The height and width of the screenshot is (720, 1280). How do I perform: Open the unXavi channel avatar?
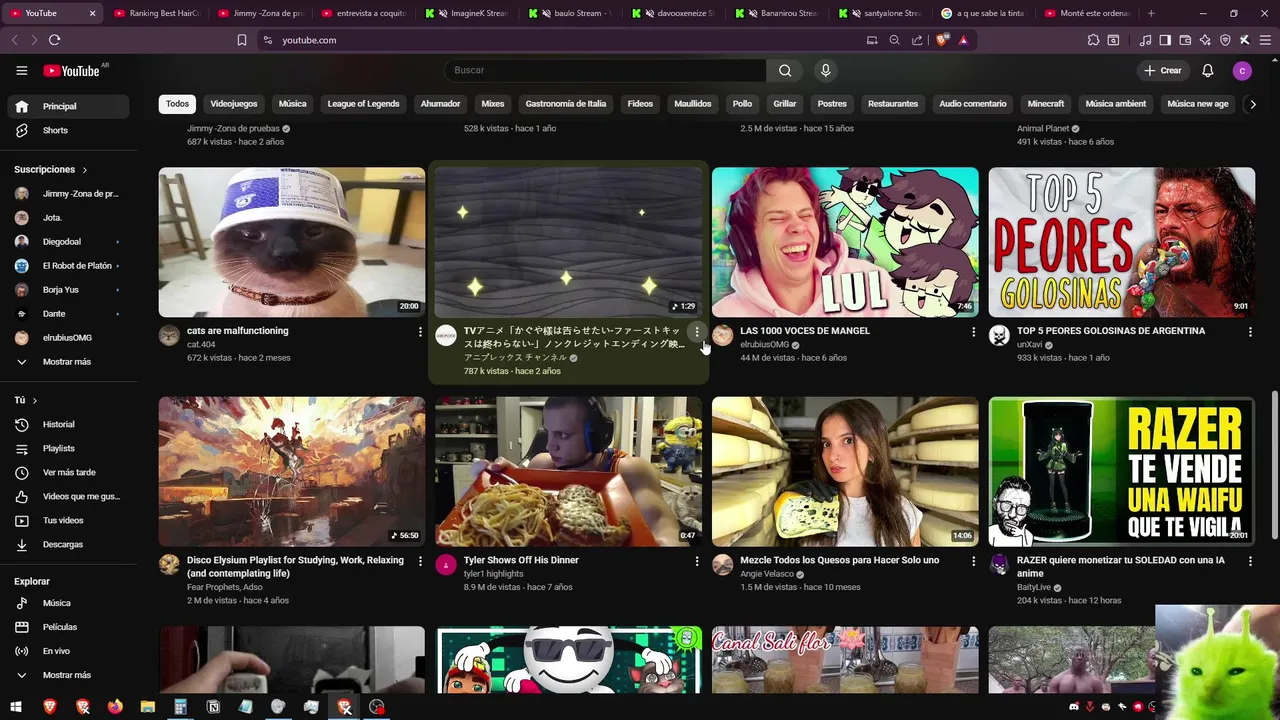pyautogui.click(x=999, y=336)
